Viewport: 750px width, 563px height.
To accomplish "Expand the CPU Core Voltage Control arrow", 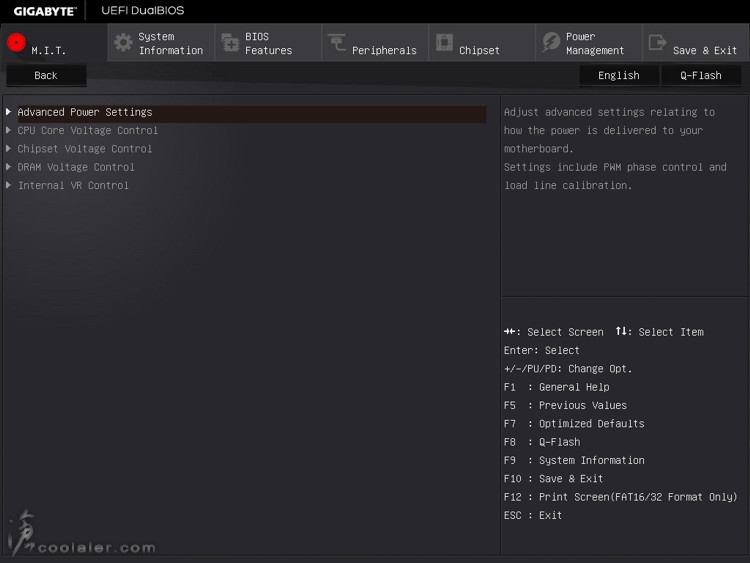I will (x=9, y=130).
